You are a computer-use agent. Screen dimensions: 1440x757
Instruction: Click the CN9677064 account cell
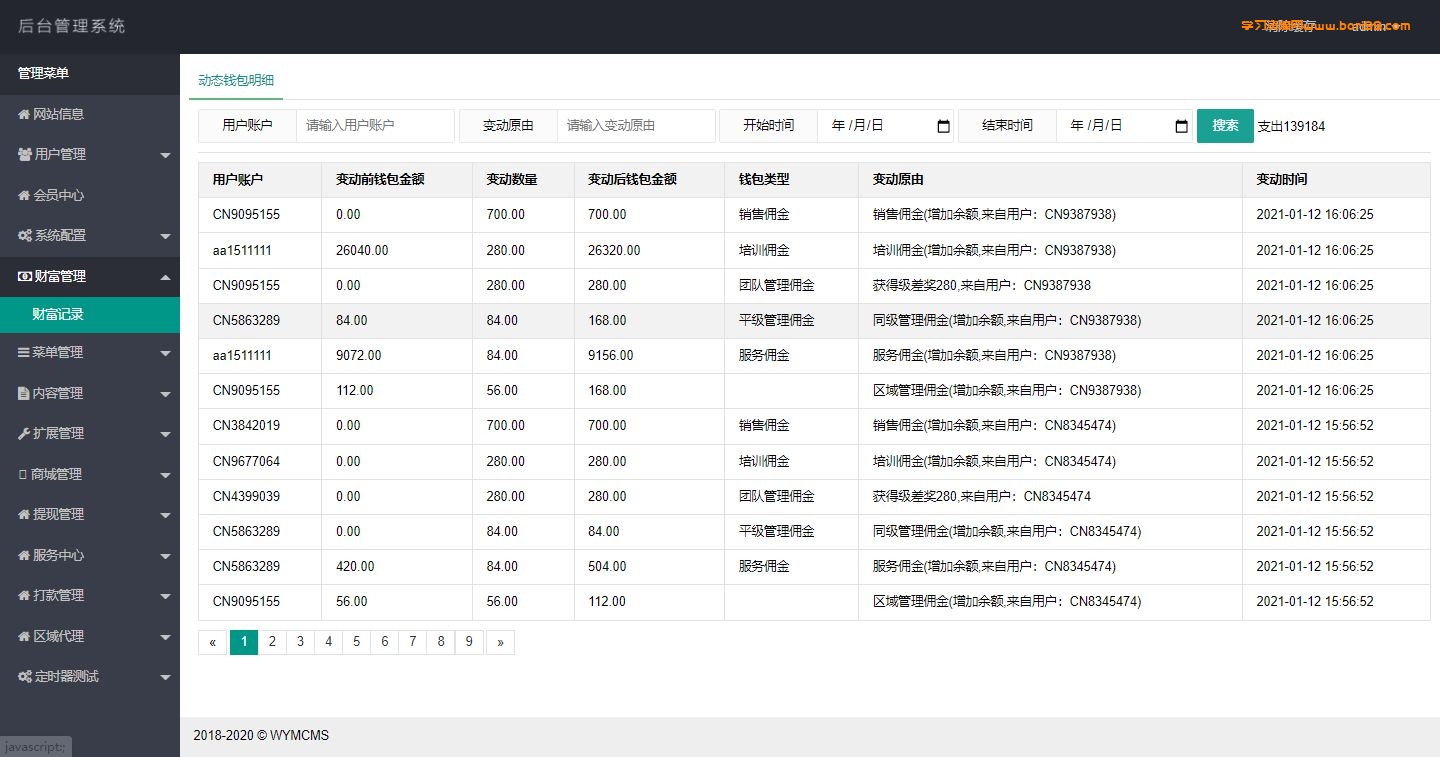(260, 461)
